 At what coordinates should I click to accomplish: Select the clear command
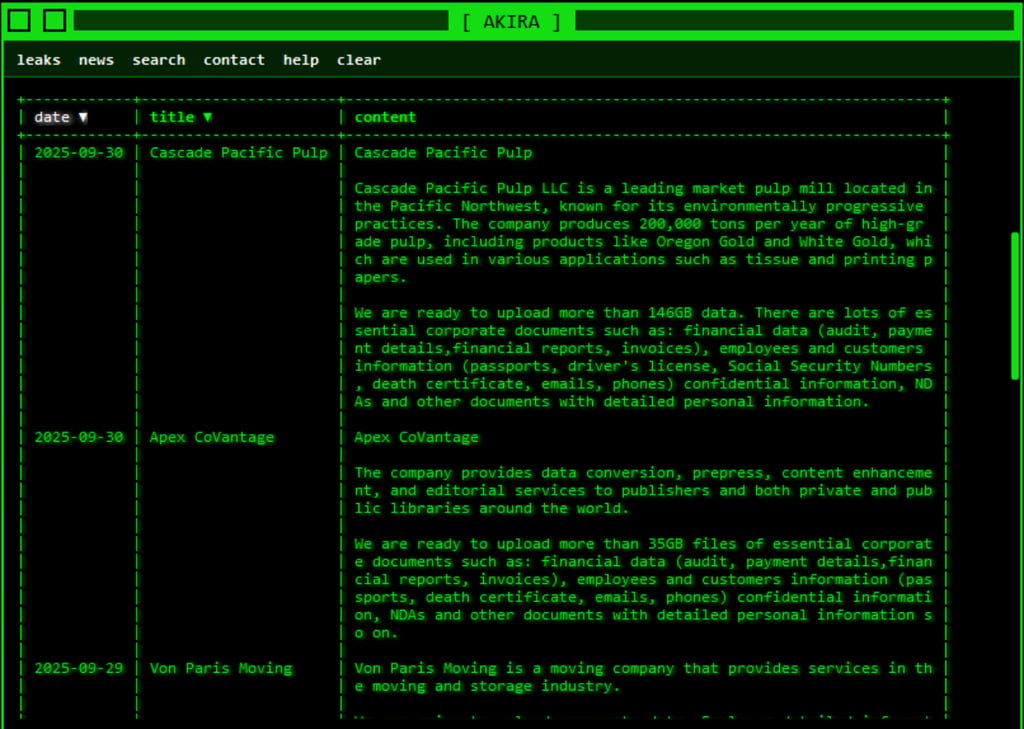[359, 60]
